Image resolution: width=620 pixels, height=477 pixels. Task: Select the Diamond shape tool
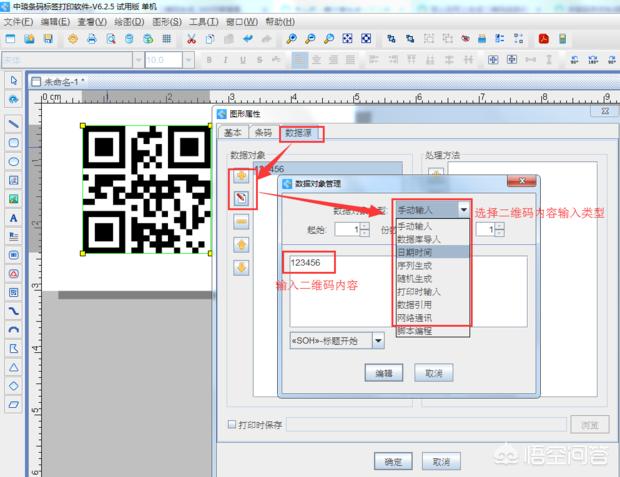tap(14, 386)
